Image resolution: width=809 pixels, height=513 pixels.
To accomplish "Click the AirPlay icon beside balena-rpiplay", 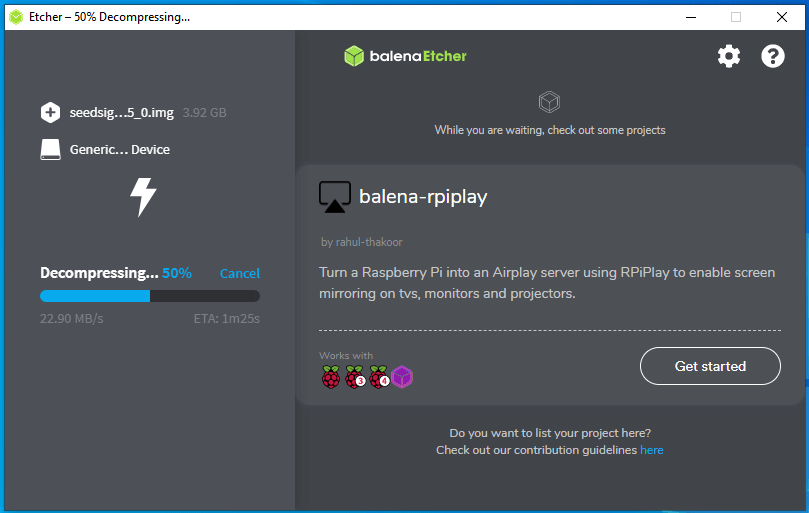I will coord(334,197).
